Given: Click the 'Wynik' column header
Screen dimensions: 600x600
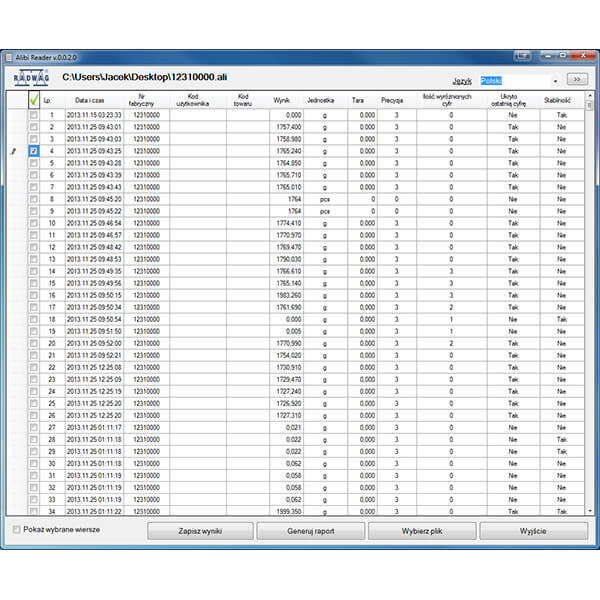Looking at the screenshot, I should coord(281,100).
